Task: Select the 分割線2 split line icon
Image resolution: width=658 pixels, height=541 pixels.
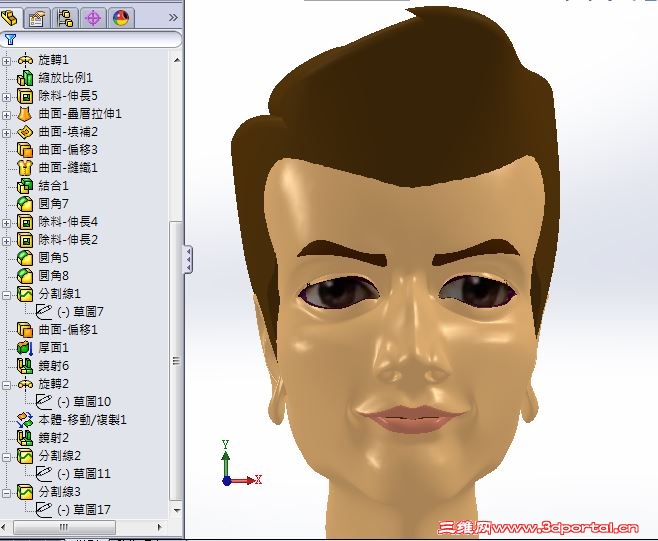Action: tap(25, 456)
